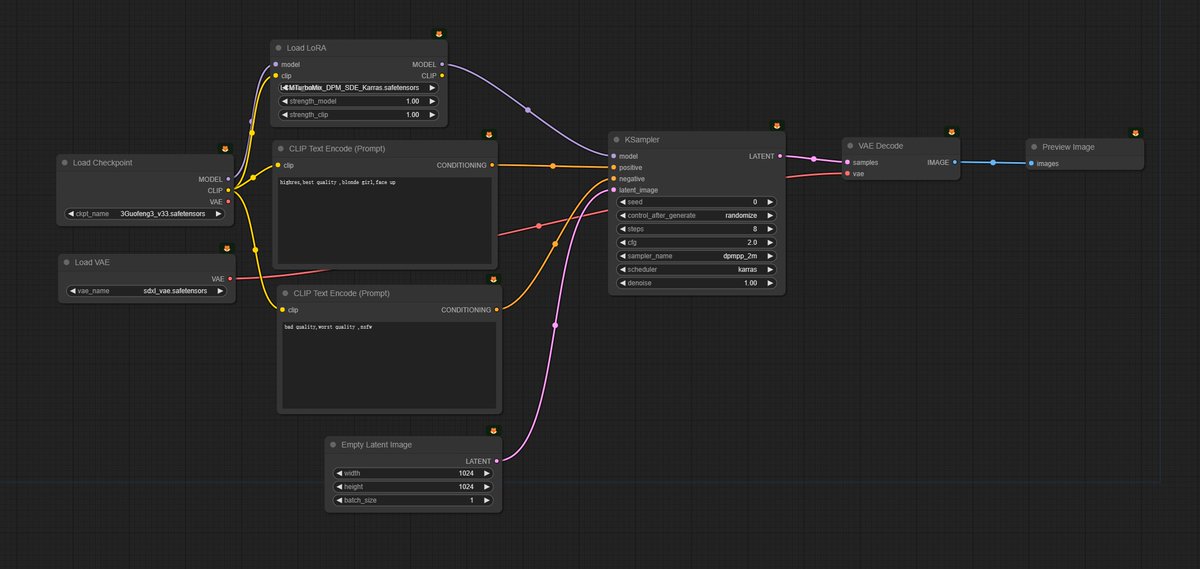This screenshot has width=1200, height=569.
Task: Open the LoRA file selector in Load LoRA
Action: pos(358,87)
